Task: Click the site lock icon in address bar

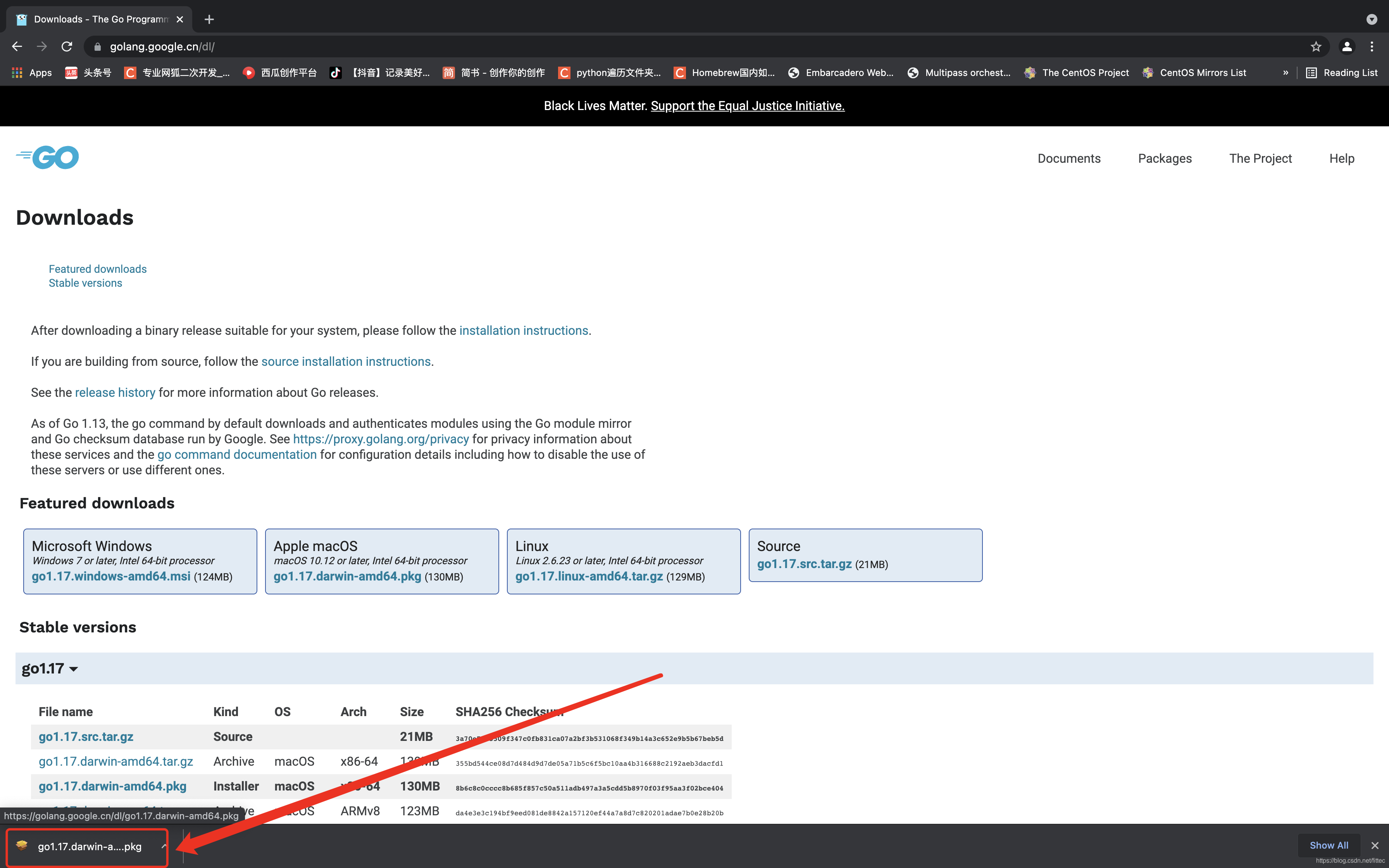Action: tap(98, 46)
